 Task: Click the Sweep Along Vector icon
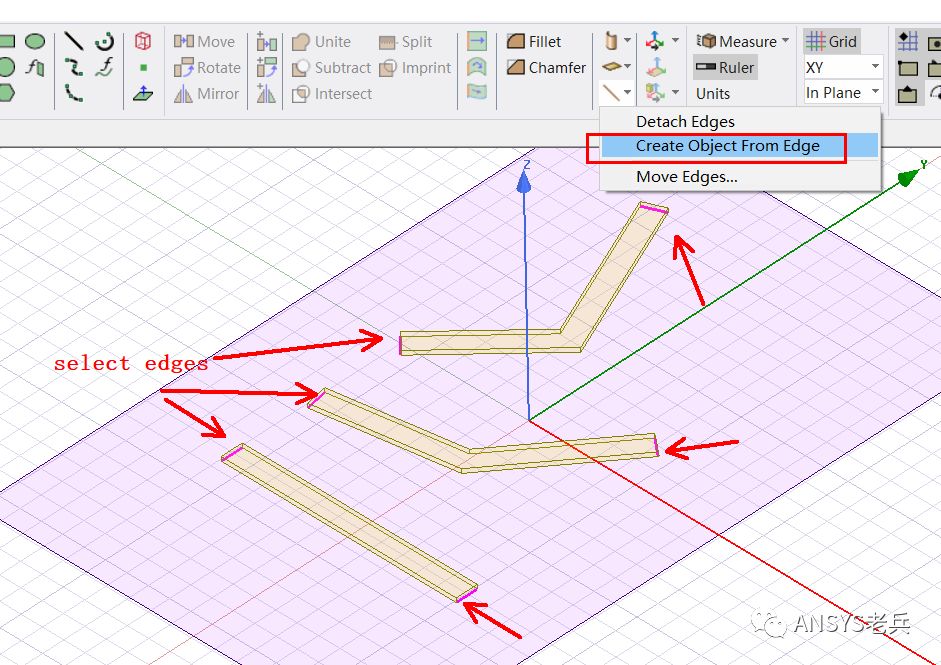477,41
